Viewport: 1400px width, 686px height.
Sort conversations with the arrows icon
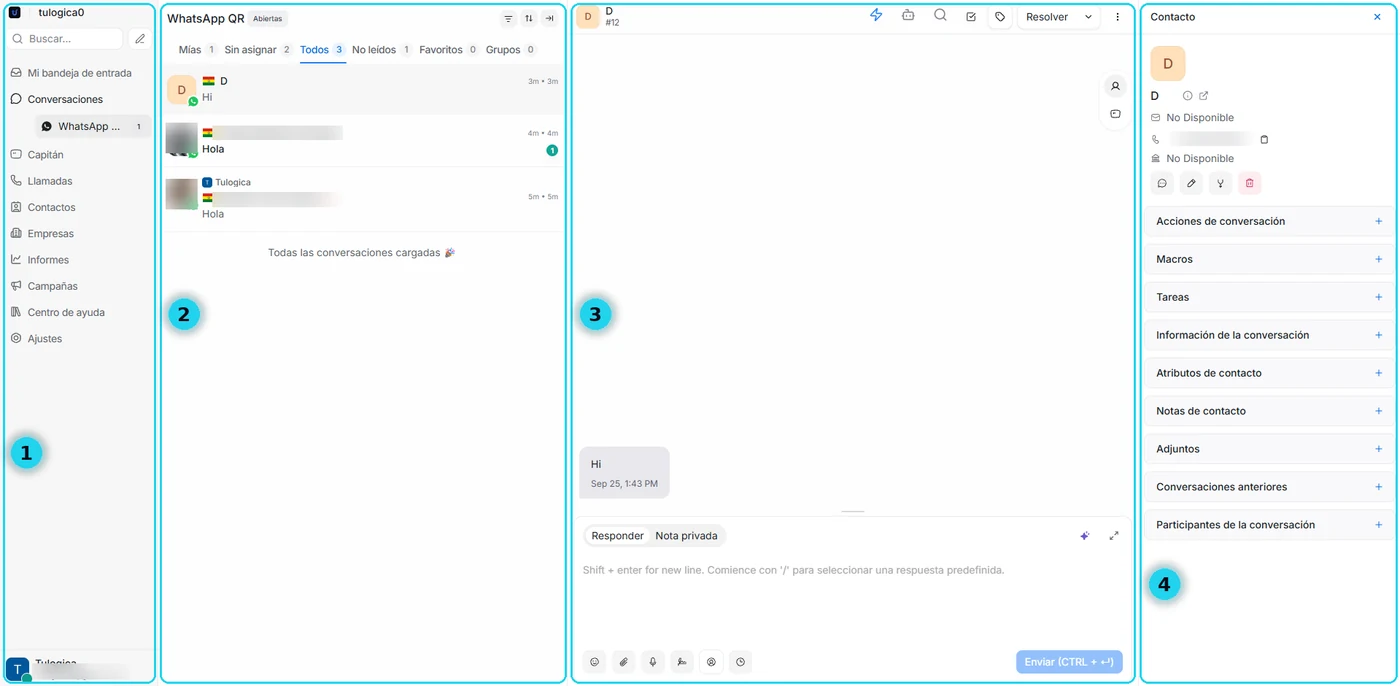pos(529,19)
